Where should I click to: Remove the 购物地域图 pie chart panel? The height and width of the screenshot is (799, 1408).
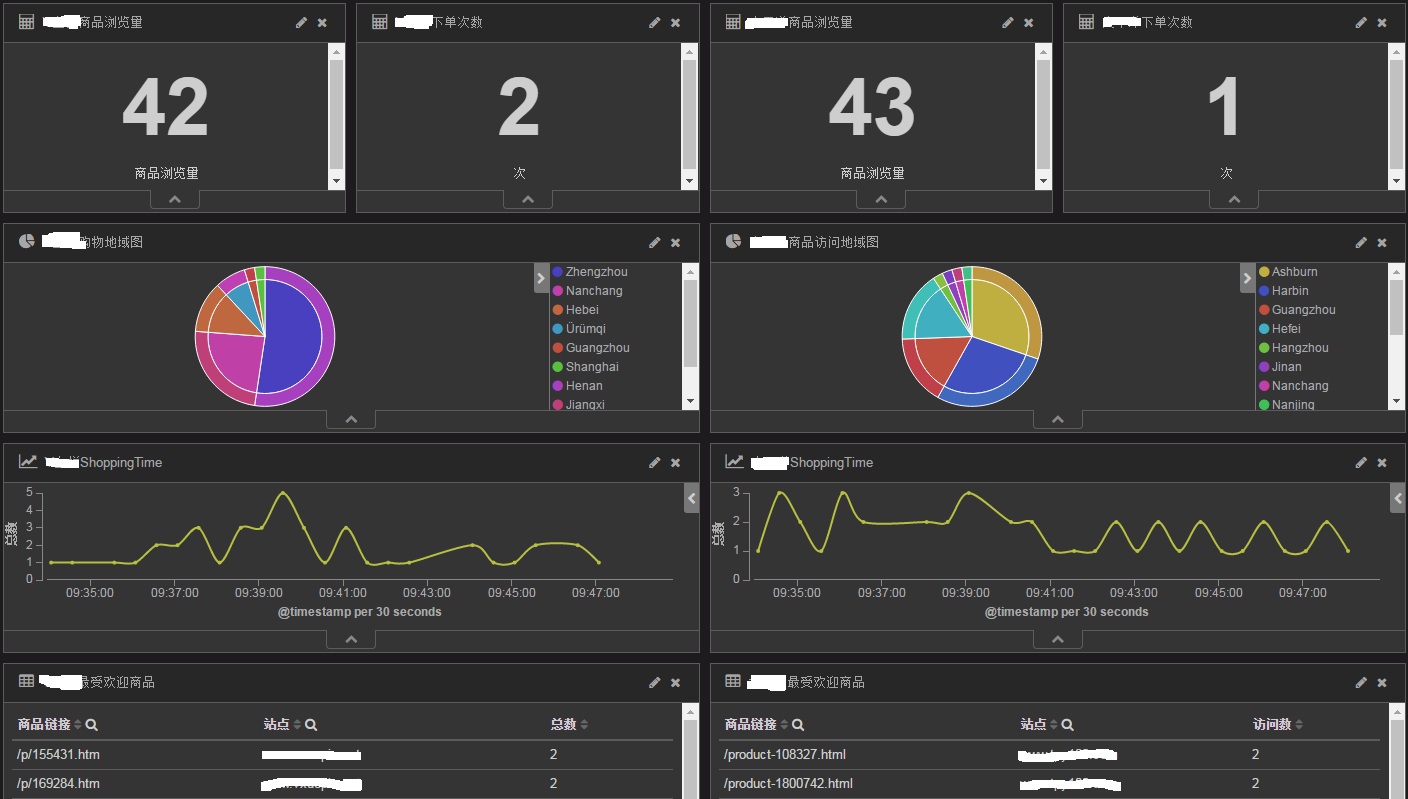(x=675, y=242)
